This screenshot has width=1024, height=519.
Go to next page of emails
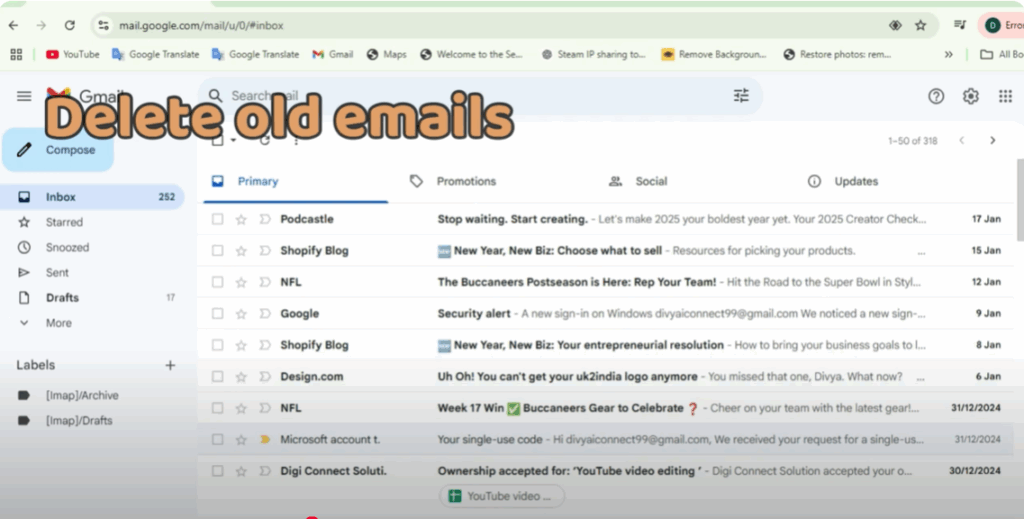(993, 140)
